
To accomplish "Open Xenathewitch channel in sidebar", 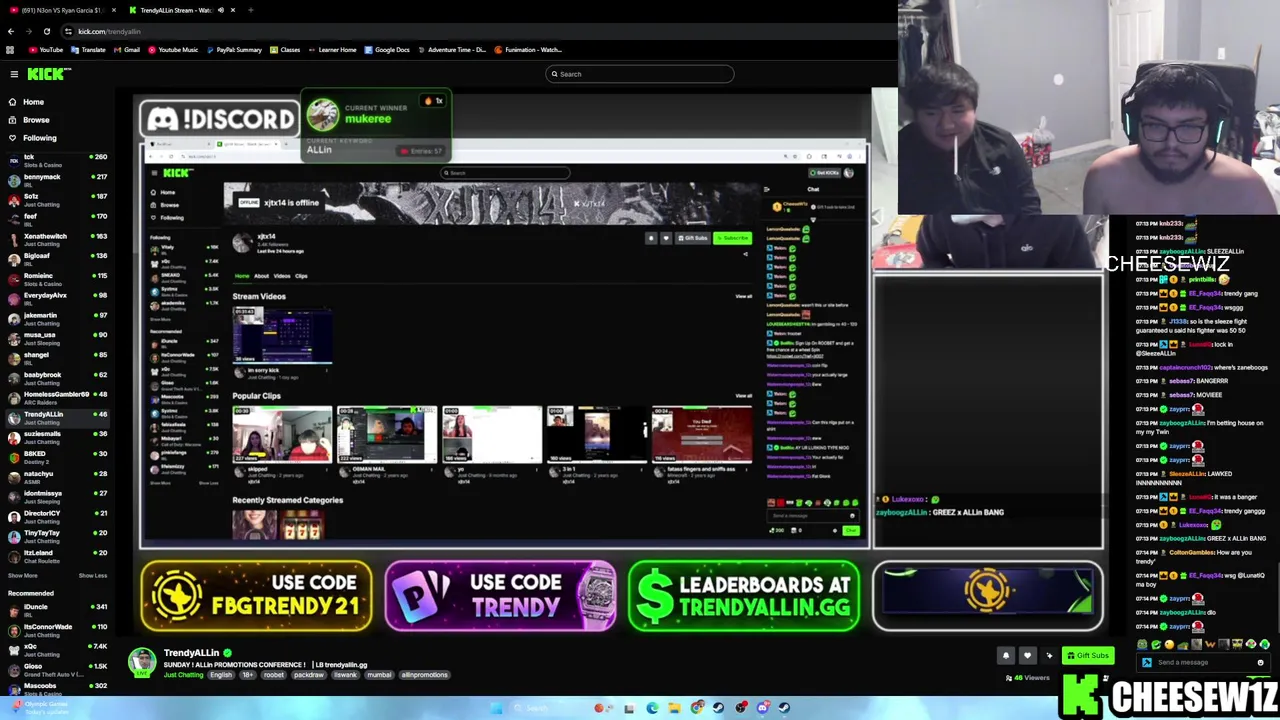I will (58, 240).
